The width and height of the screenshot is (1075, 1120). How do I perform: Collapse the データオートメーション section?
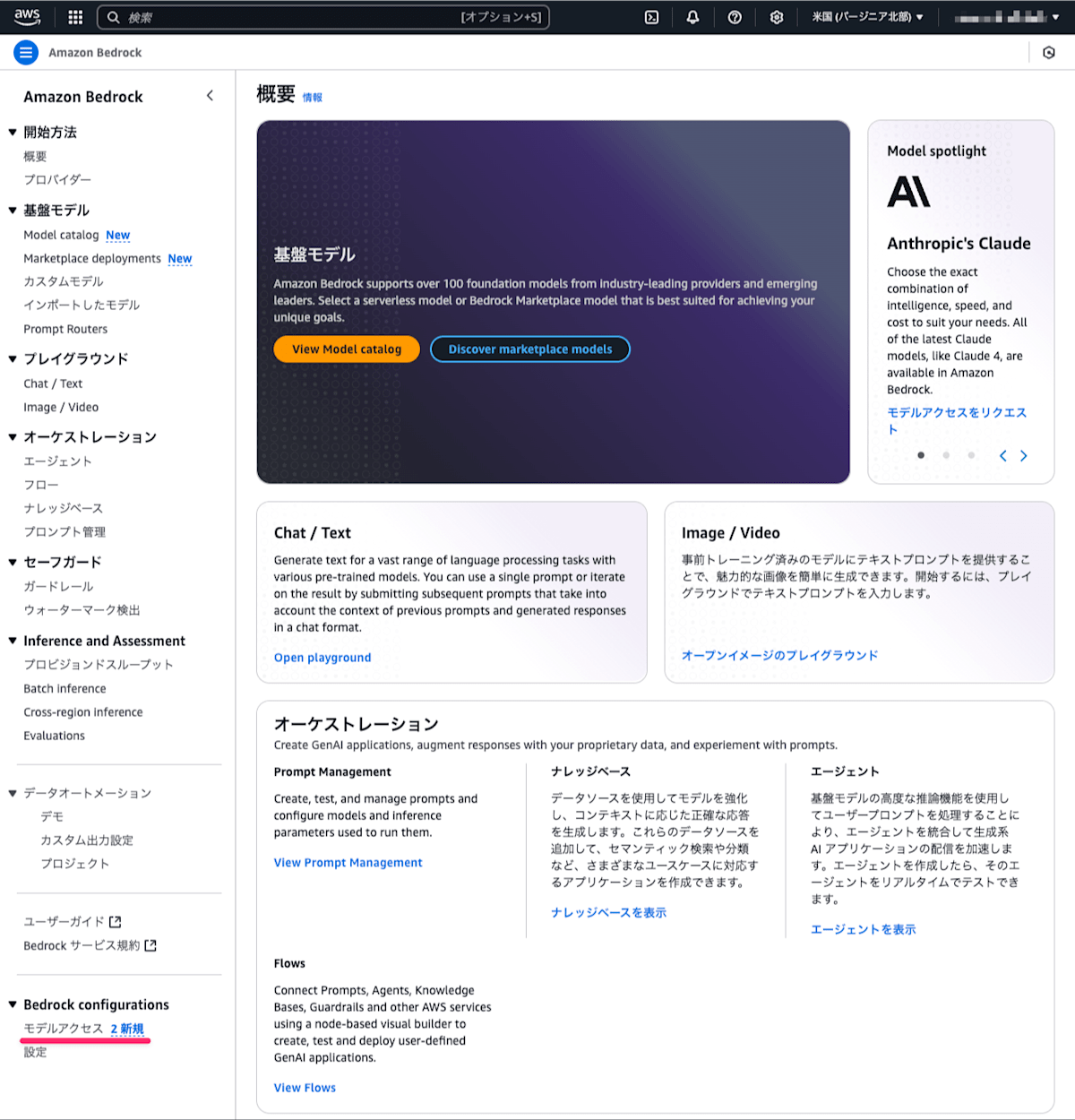coord(13,793)
